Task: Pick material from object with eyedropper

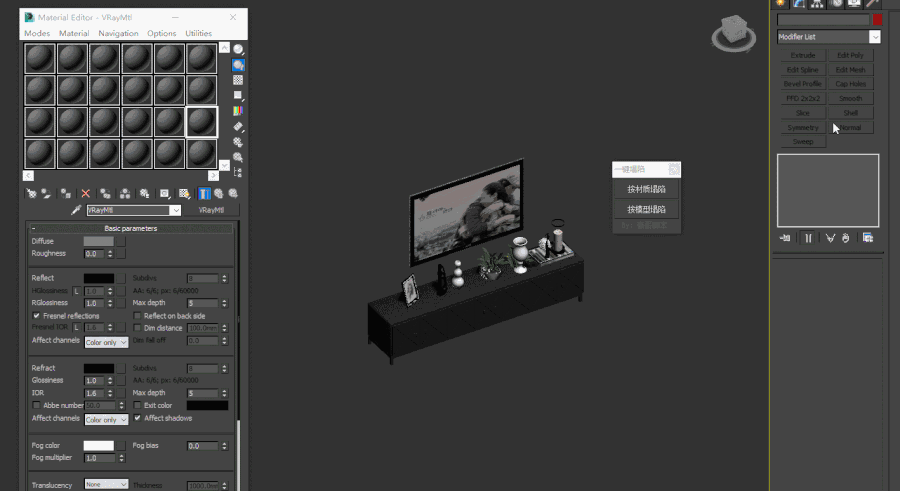Action: tap(76, 210)
